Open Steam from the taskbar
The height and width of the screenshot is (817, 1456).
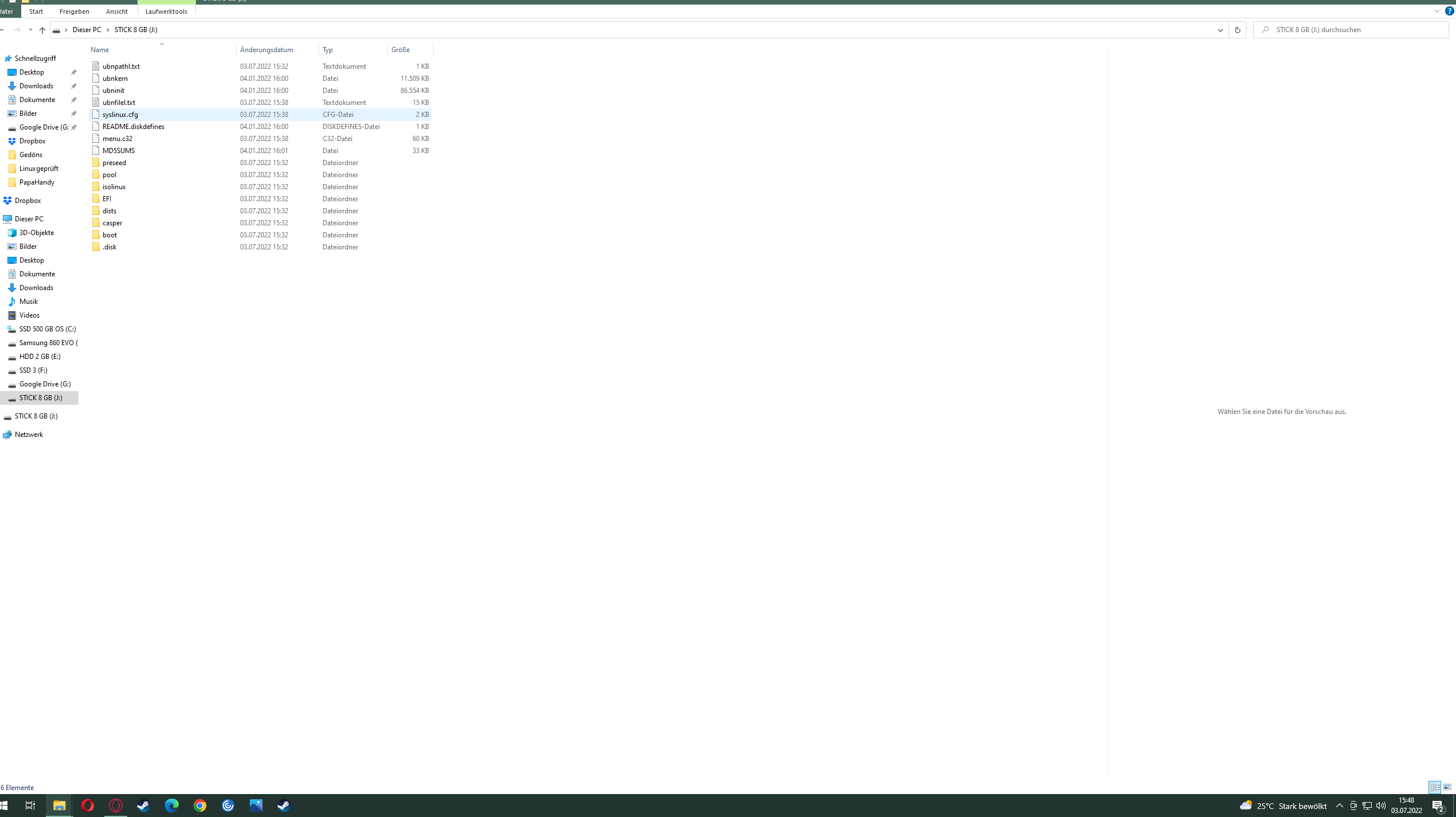(143, 806)
